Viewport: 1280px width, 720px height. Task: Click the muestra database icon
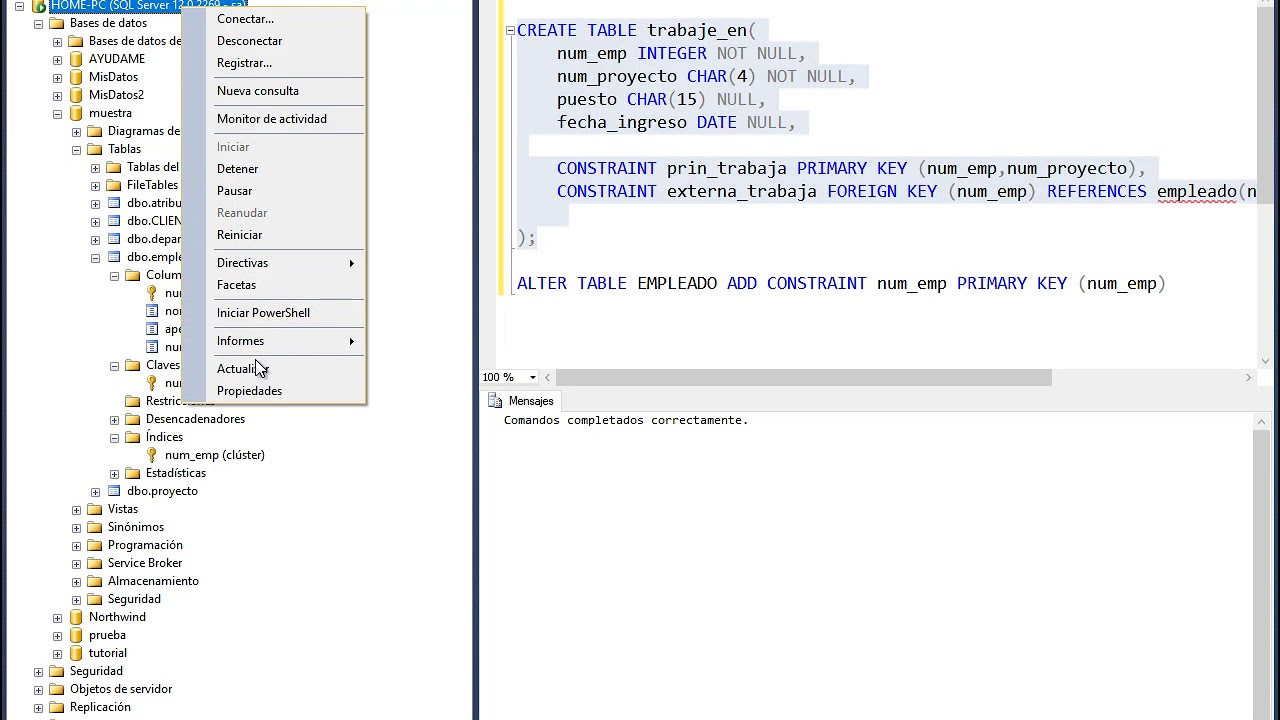(x=76, y=113)
